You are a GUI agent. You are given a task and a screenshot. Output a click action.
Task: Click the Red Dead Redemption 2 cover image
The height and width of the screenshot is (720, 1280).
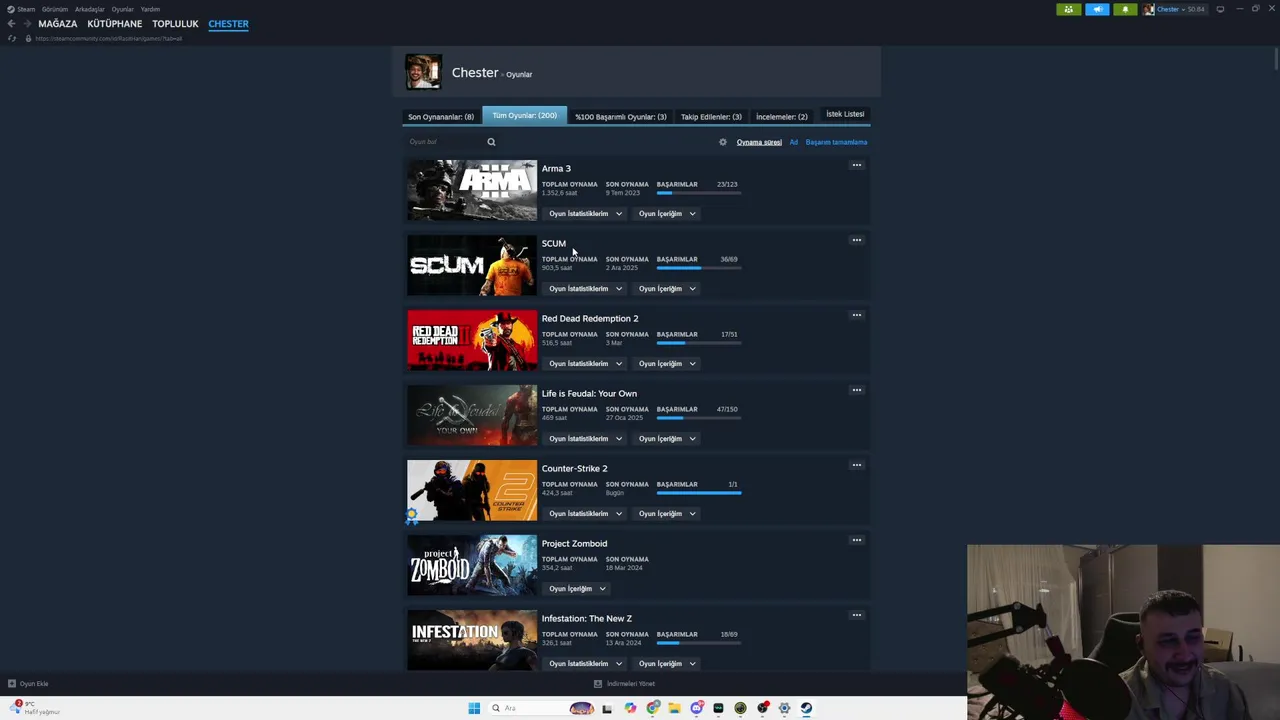tap(472, 340)
